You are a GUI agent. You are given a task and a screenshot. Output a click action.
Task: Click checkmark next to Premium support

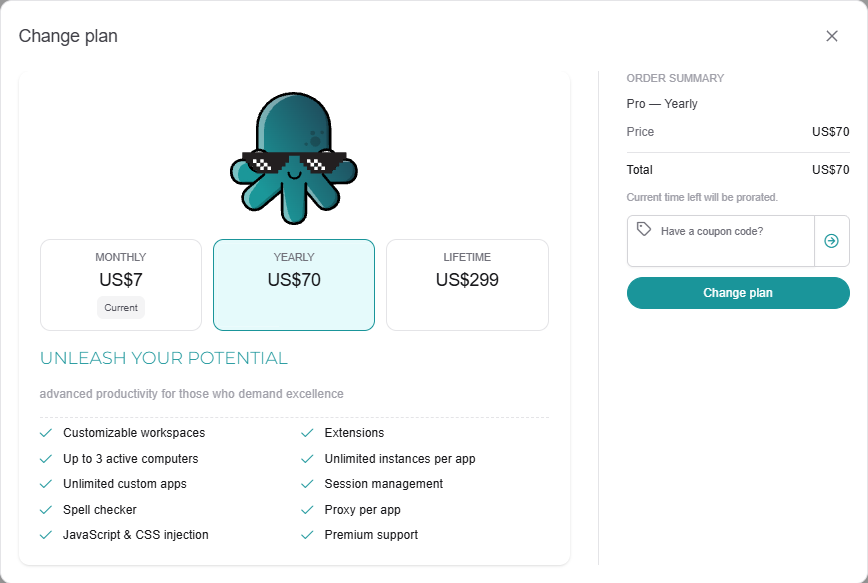[x=307, y=535]
